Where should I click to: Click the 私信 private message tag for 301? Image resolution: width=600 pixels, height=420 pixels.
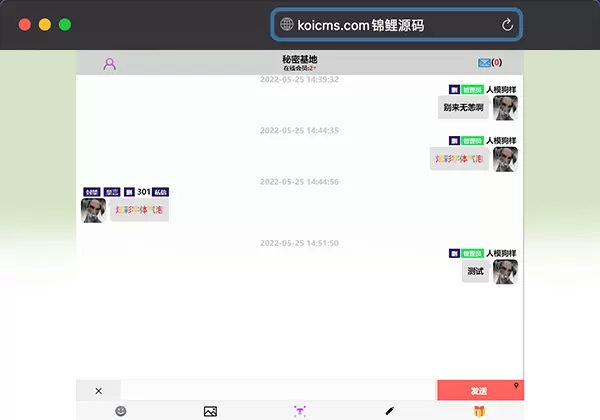point(160,192)
